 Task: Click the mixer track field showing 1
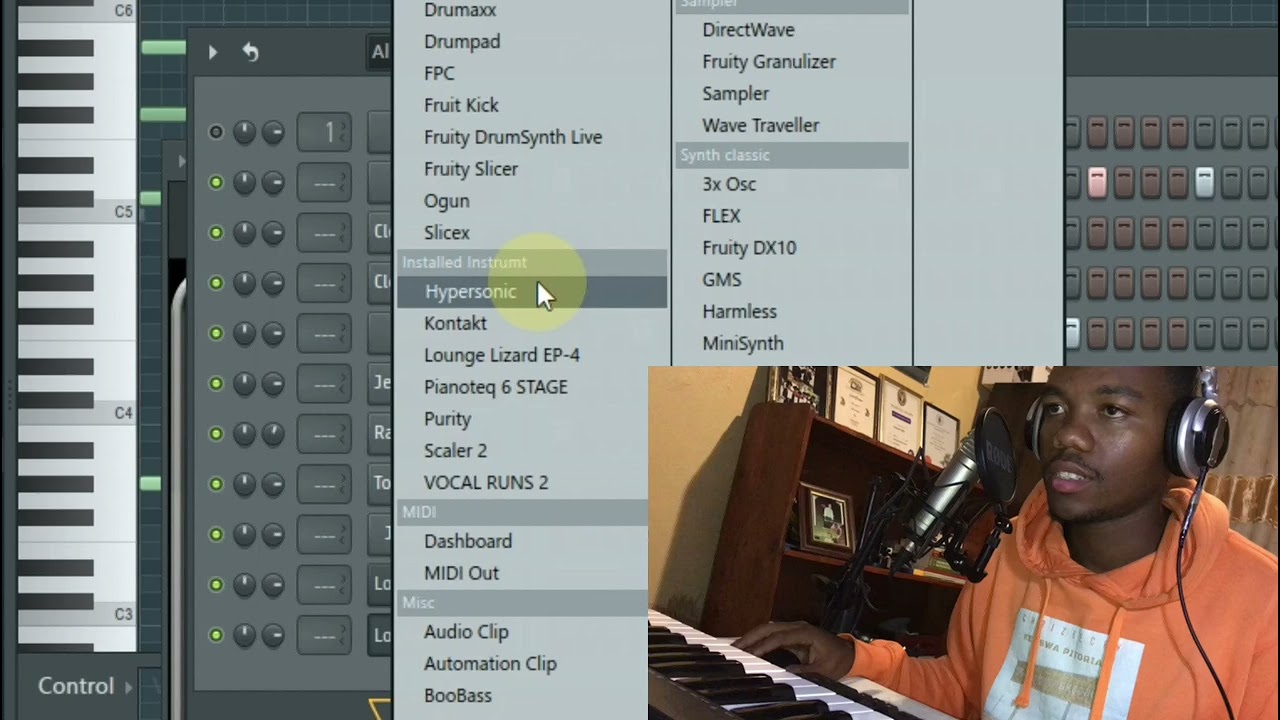click(324, 132)
